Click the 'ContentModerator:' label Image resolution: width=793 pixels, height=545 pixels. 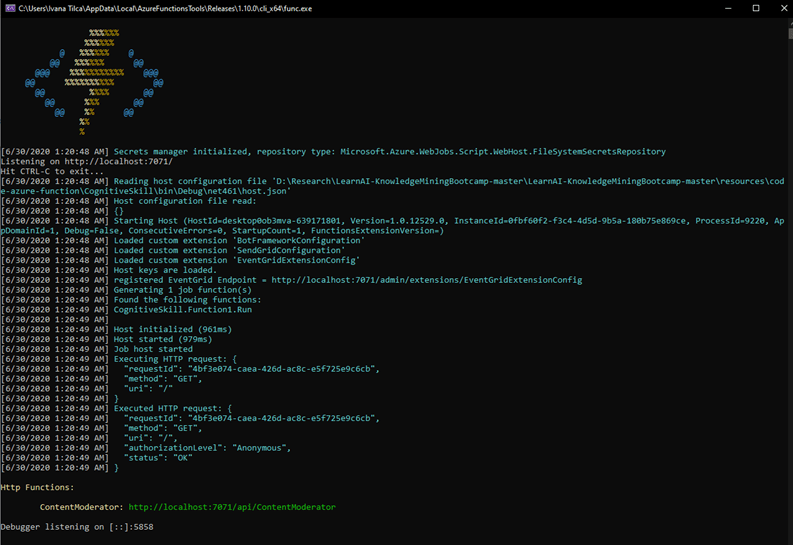click(81, 507)
